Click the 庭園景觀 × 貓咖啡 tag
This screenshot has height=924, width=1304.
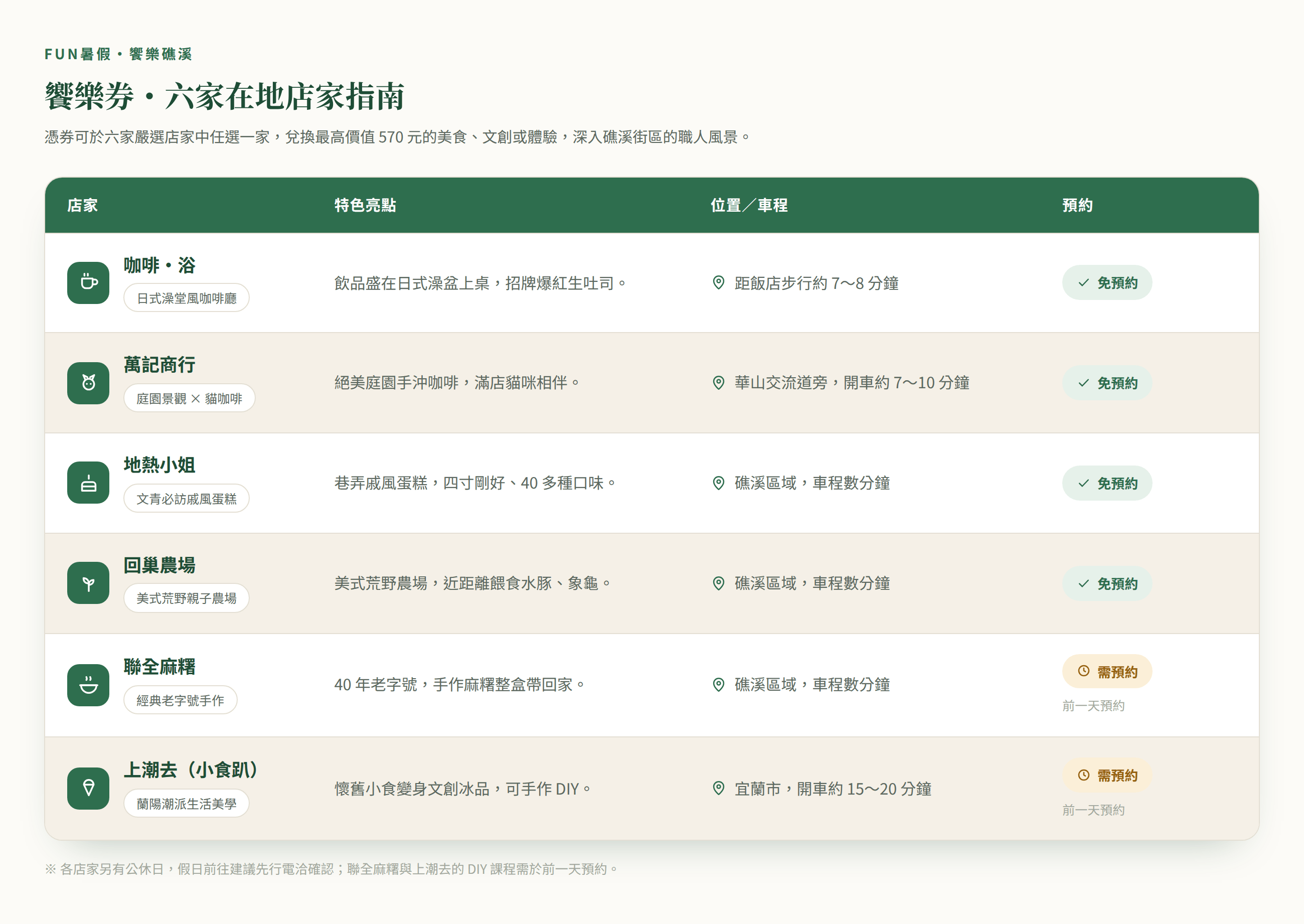click(x=190, y=398)
